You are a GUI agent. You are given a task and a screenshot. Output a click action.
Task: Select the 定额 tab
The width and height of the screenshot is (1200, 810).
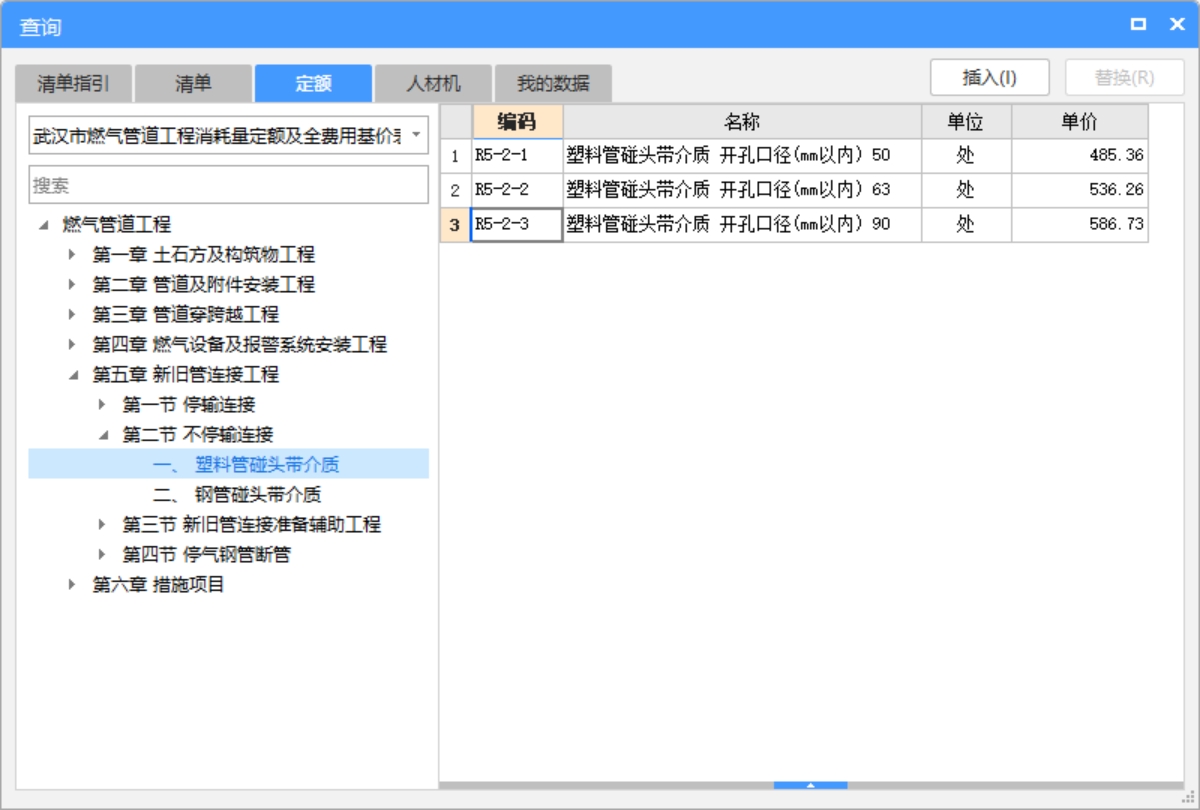click(x=313, y=83)
